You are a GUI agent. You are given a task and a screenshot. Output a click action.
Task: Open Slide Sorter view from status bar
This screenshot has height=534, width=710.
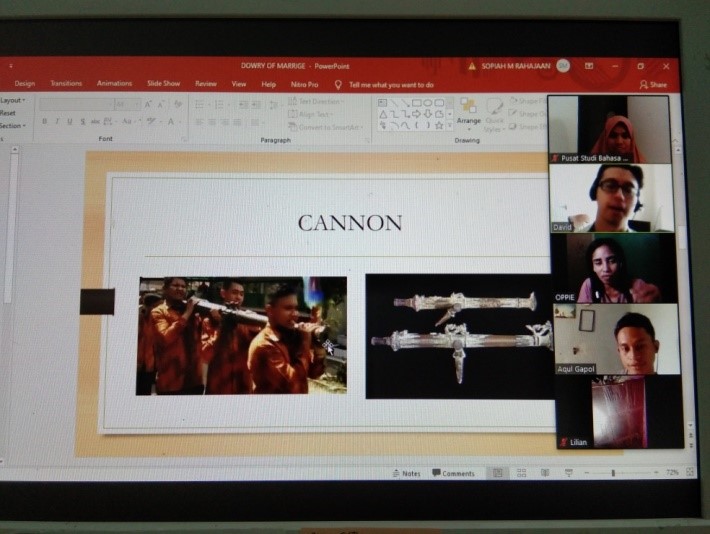[x=521, y=473]
